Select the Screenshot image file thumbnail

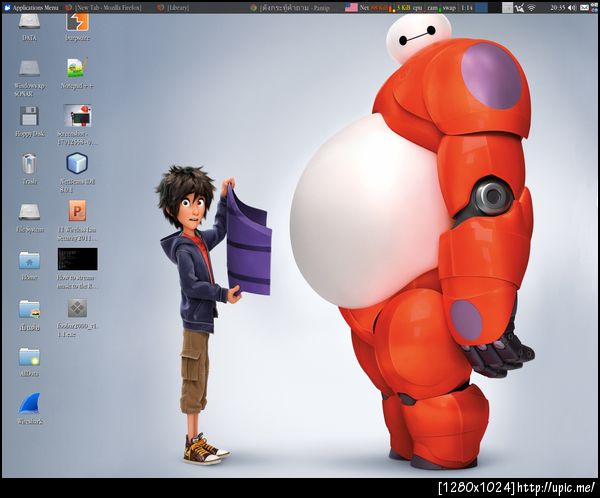coord(77,116)
